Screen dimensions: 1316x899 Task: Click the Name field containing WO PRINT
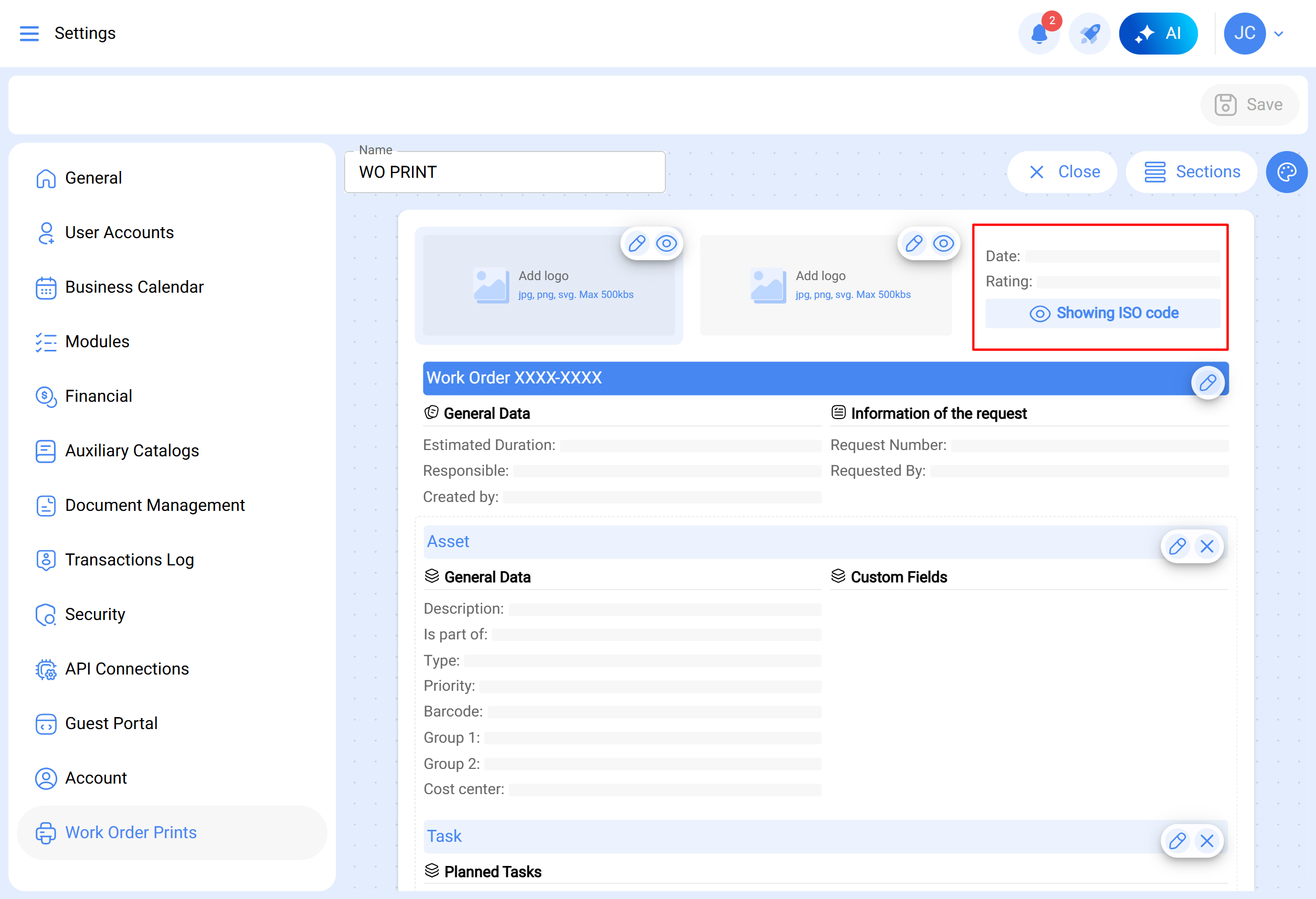pyautogui.click(x=505, y=172)
